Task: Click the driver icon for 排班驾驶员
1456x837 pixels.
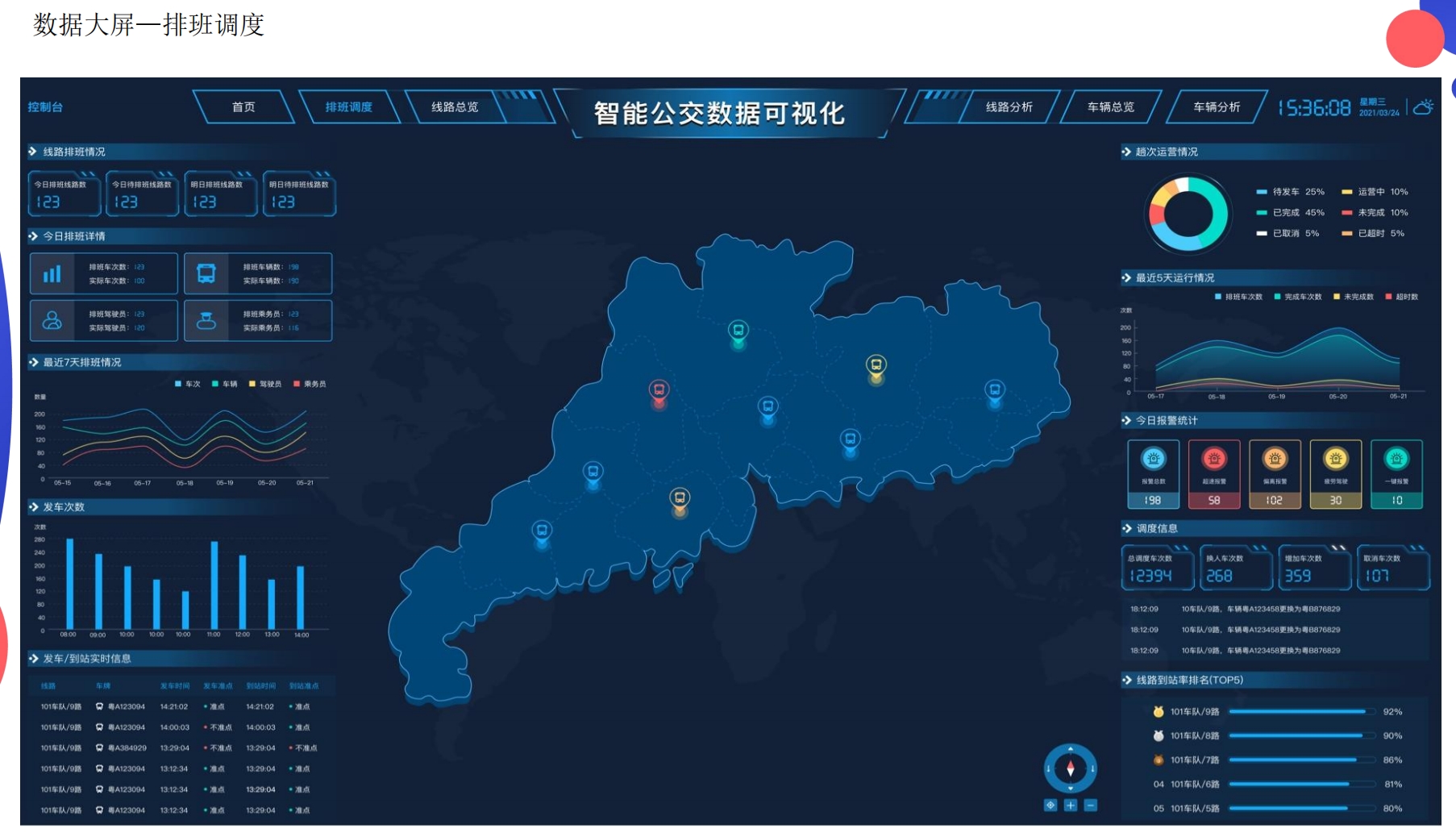Action: click(x=52, y=321)
